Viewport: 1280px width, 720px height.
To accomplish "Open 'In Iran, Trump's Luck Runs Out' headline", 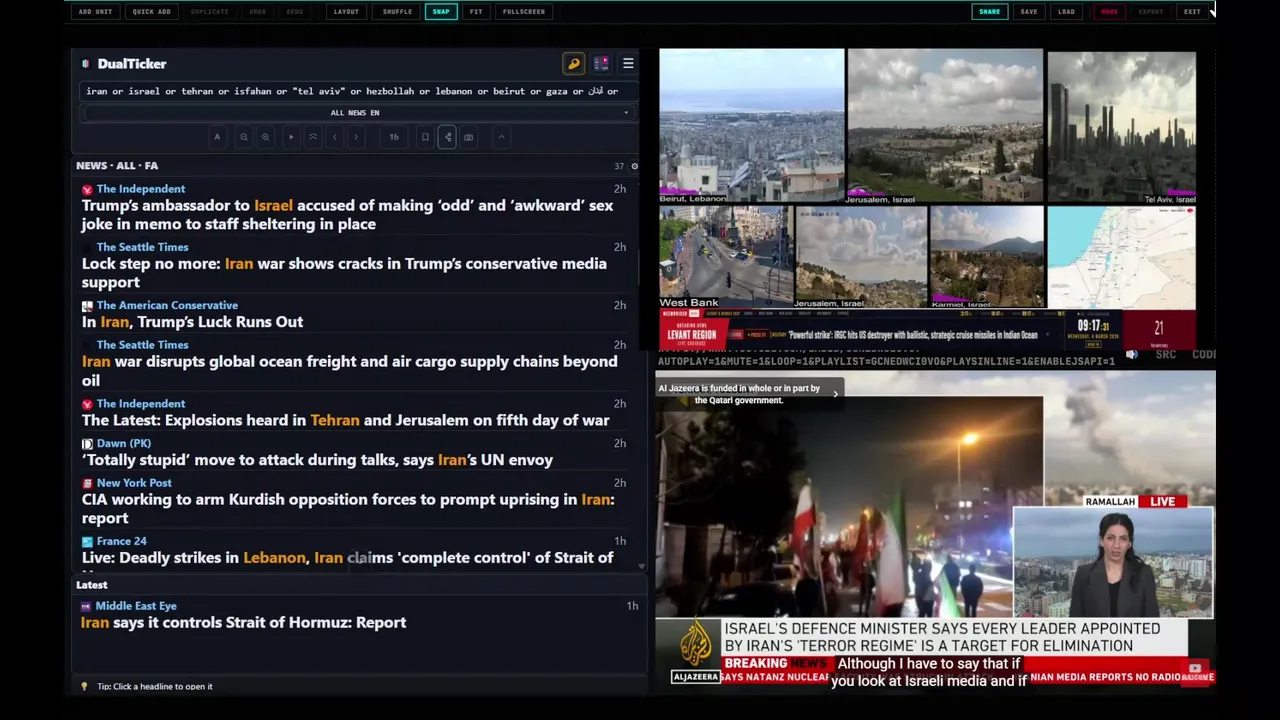I will 192,322.
